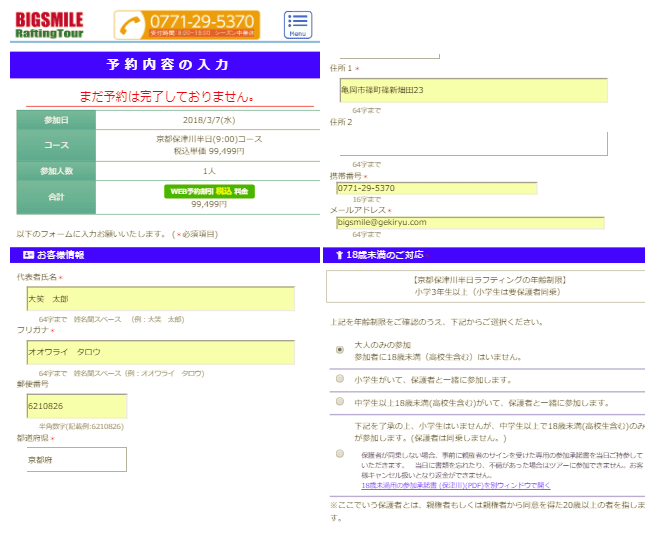Select the minors-only participation radio option

[340, 452]
